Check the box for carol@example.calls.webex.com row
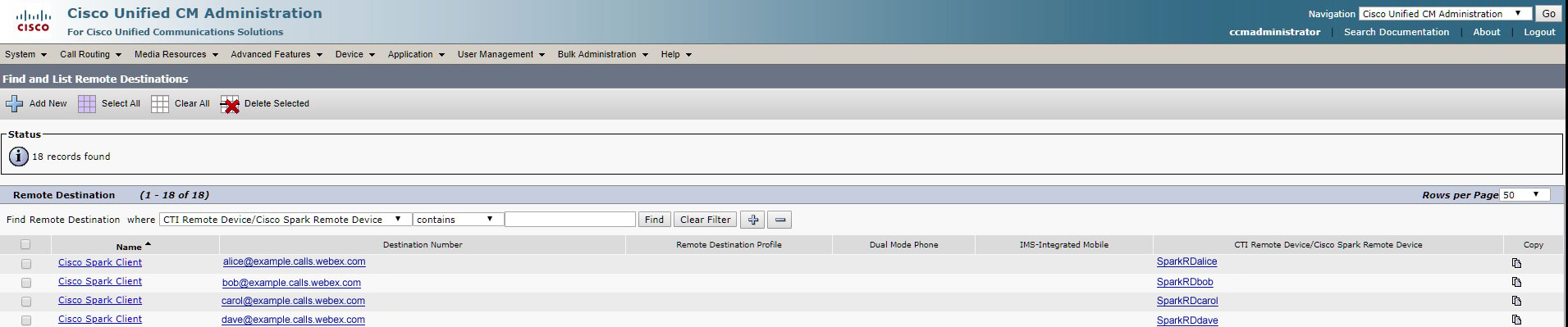 pyautogui.click(x=26, y=302)
